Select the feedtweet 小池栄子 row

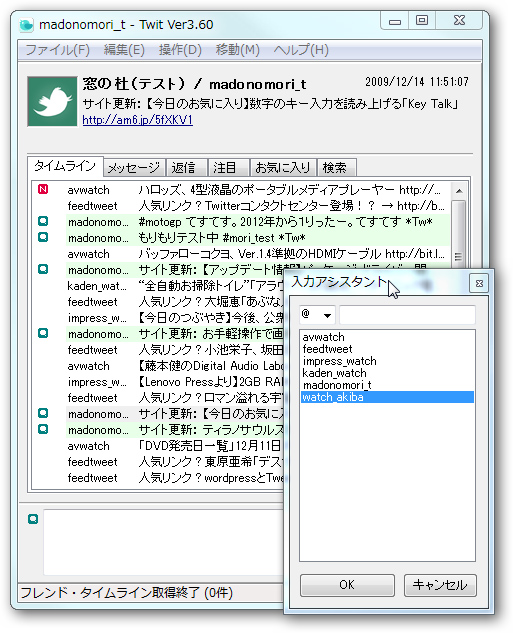(159, 350)
